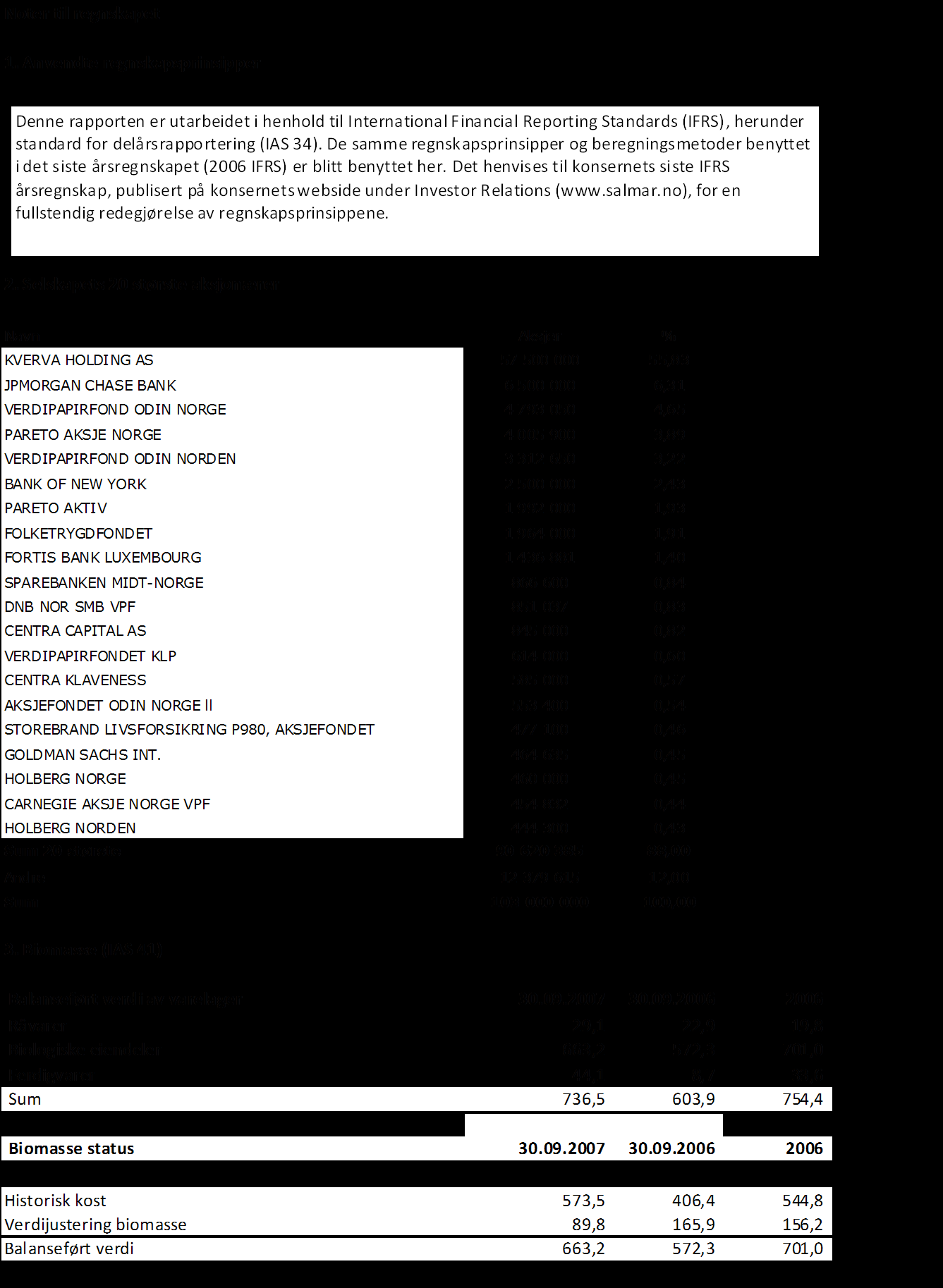The height and width of the screenshot is (1288, 943).
Task: Select VERDIPAPIRFONDET KLP entry
Action: pos(90,656)
